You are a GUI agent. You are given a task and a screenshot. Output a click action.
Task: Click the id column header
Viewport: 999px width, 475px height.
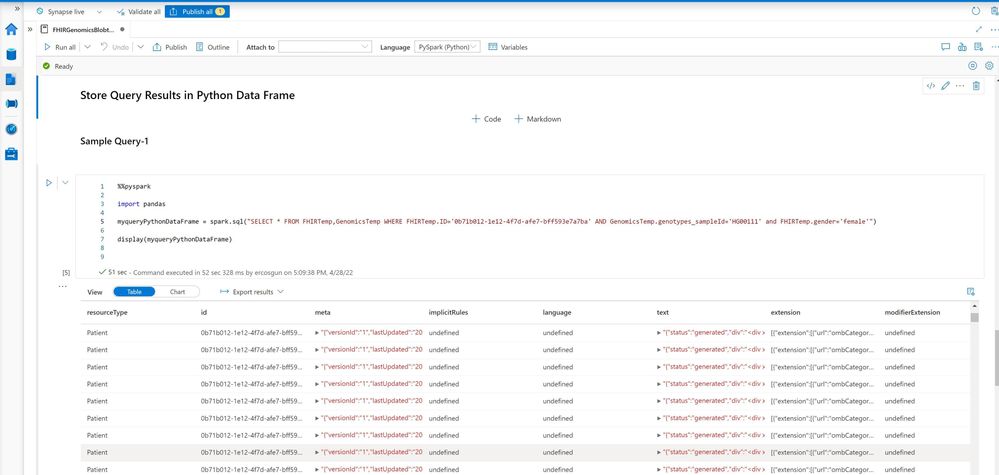[x=204, y=313]
